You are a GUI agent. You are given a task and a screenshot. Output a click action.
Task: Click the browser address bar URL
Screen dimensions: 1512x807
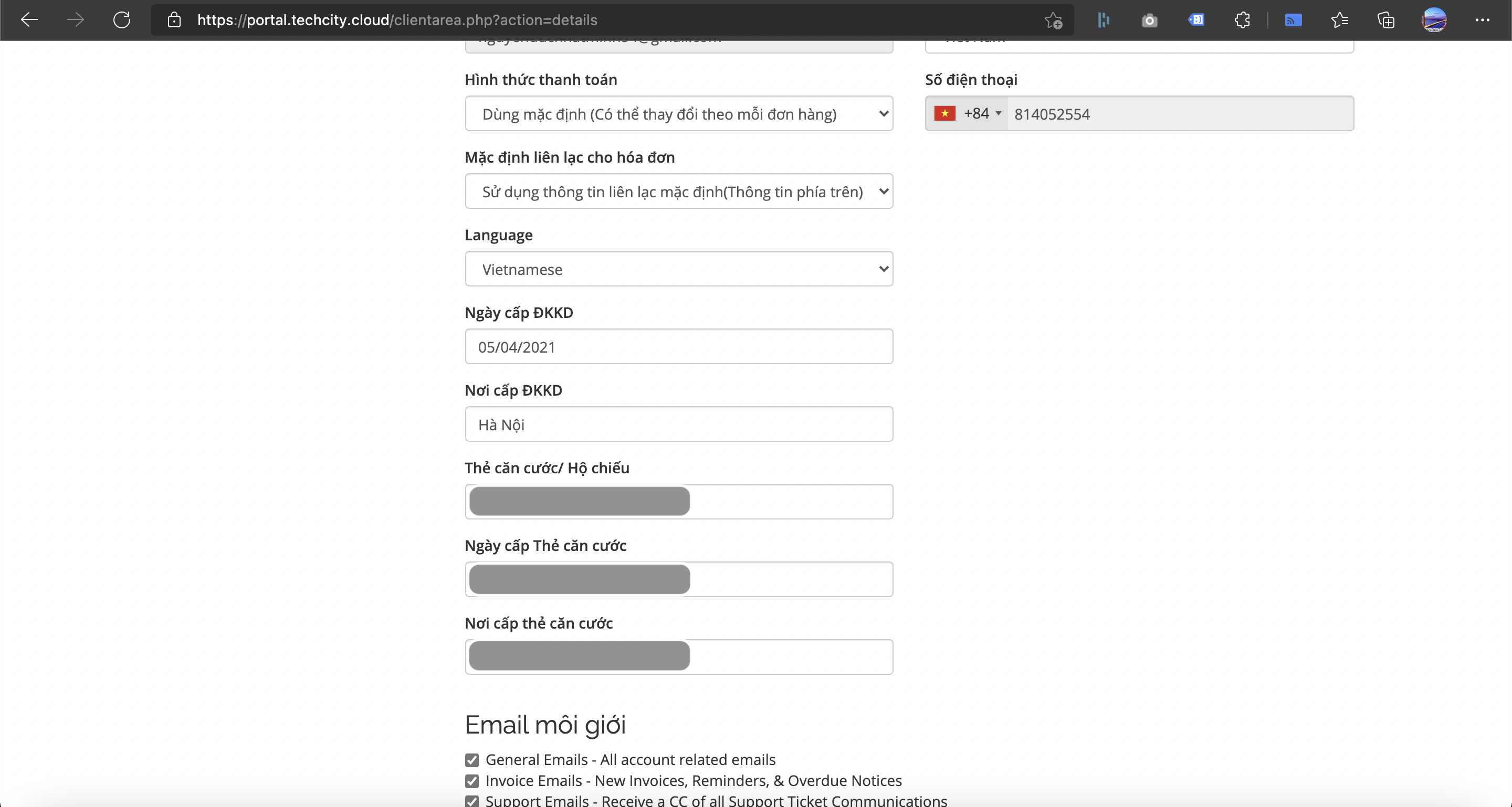point(397,20)
